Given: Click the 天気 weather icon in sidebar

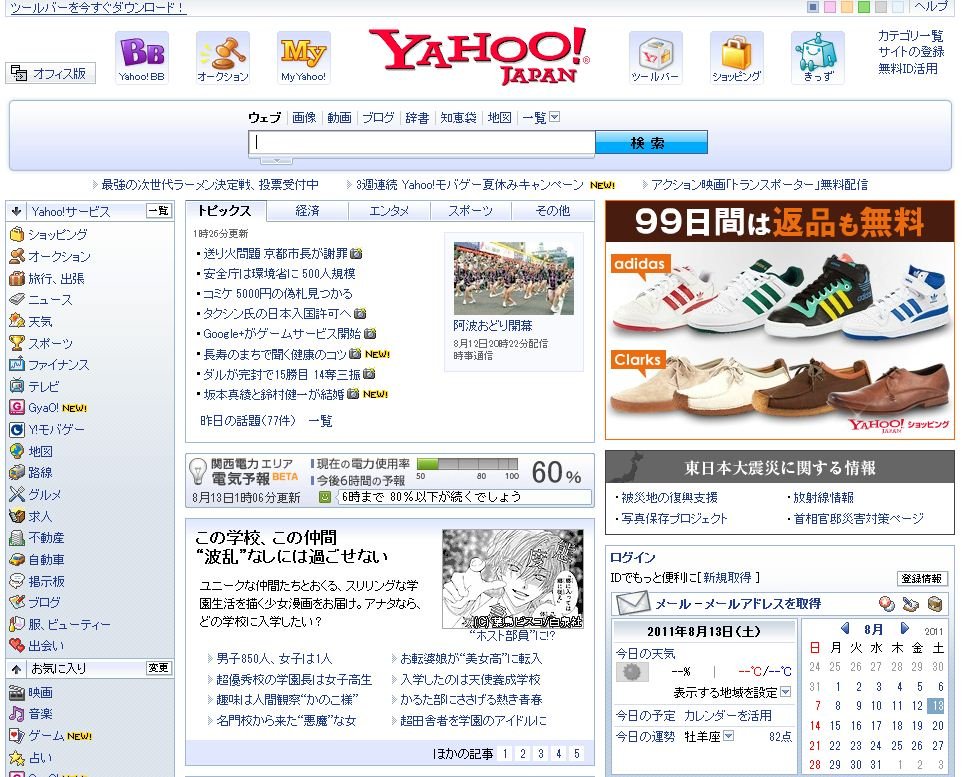Looking at the screenshot, I should click(x=17, y=321).
